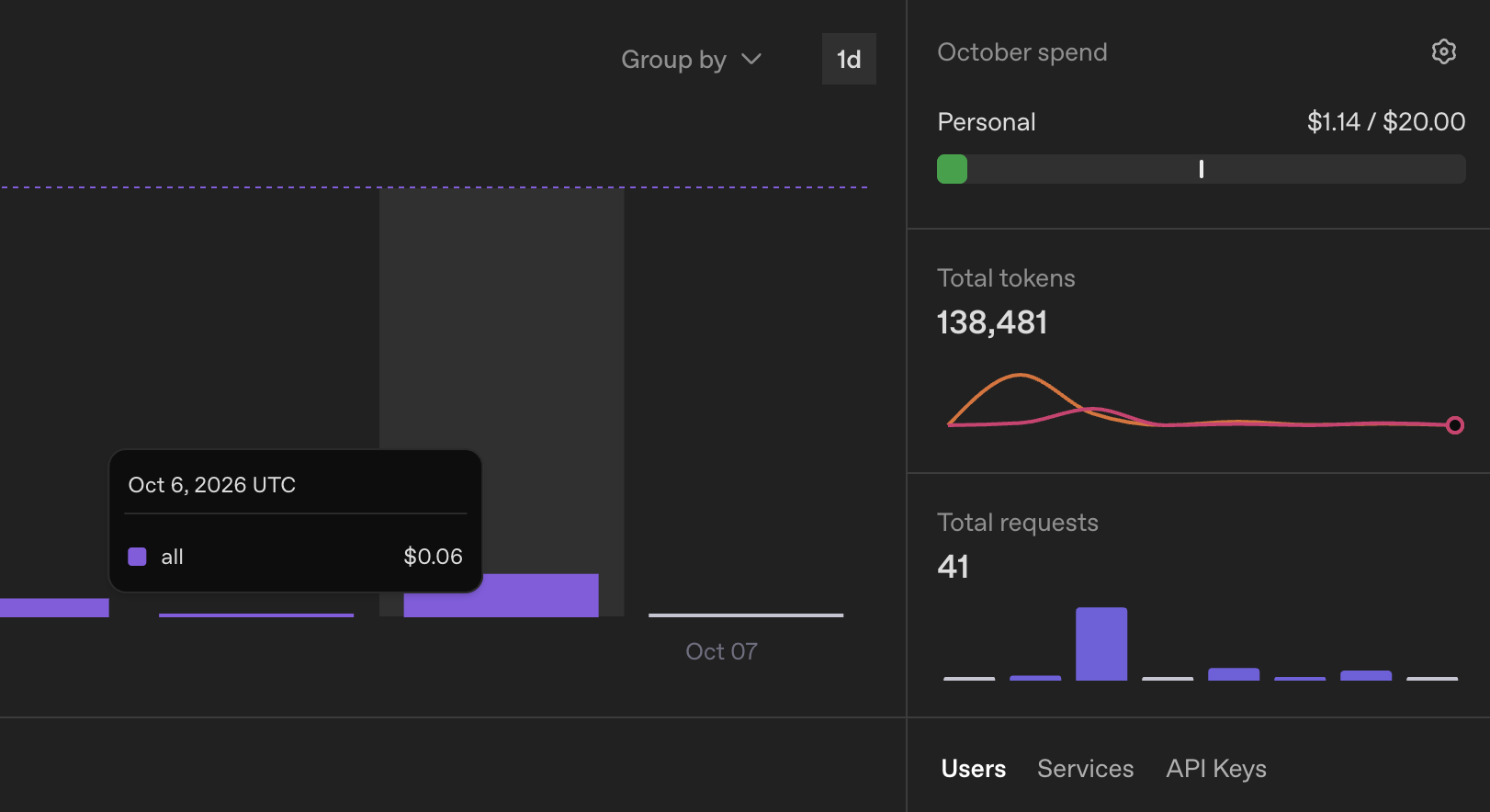Click the $1.14 / $20.00 spend amount

[1386, 121]
